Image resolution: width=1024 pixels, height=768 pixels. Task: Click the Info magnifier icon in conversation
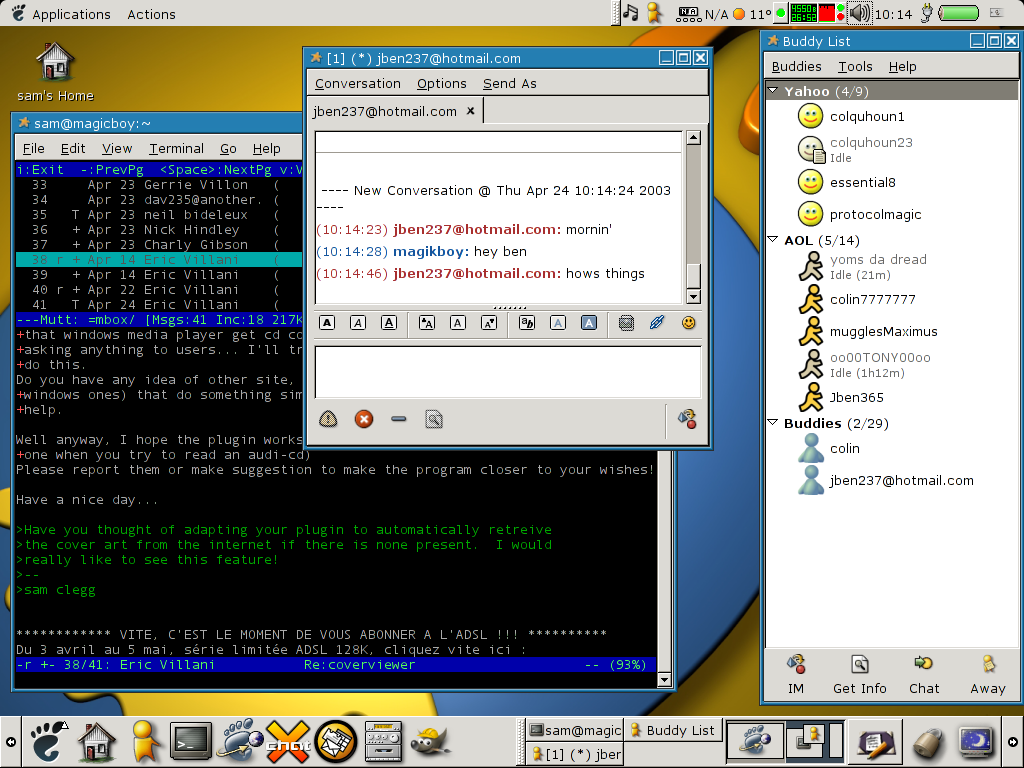pyautogui.click(x=434, y=419)
